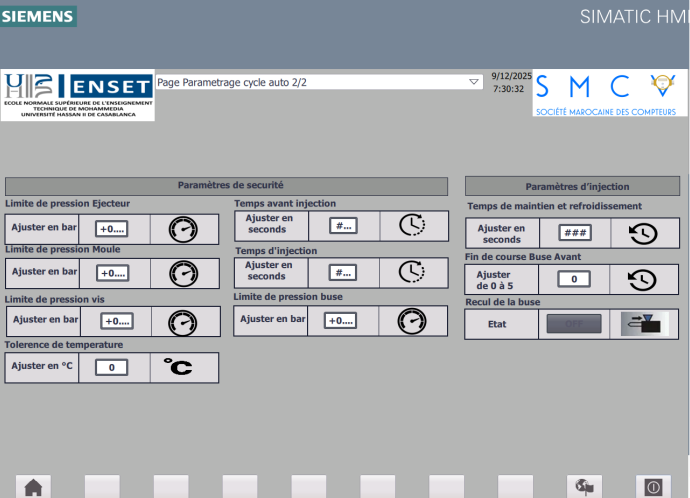The height and width of the screenshot is (498, 690).
Task: Click the °C temperature tolerance icon
Action: 179,367
